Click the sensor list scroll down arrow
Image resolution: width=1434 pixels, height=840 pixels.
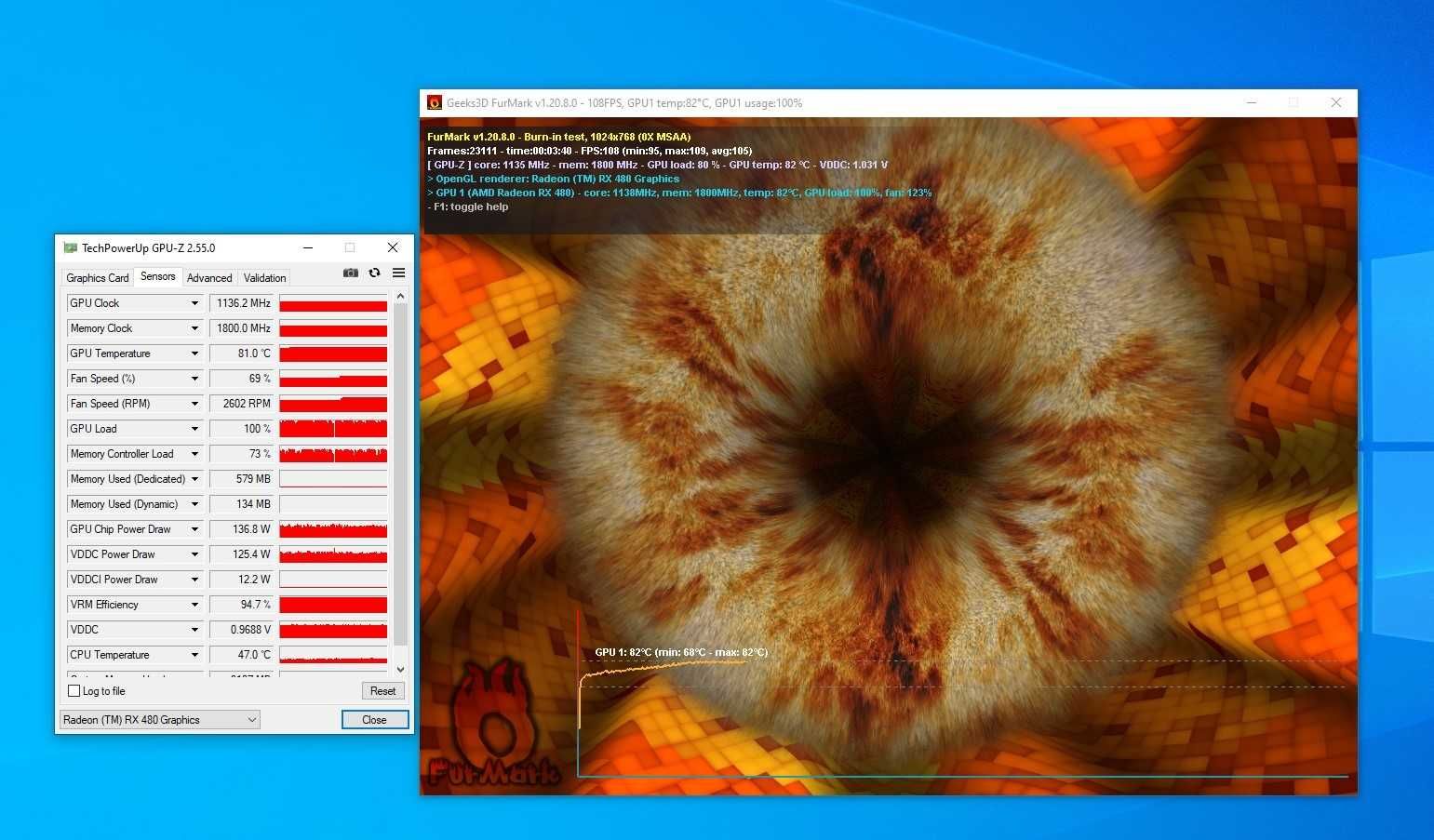tap(401, 669)
